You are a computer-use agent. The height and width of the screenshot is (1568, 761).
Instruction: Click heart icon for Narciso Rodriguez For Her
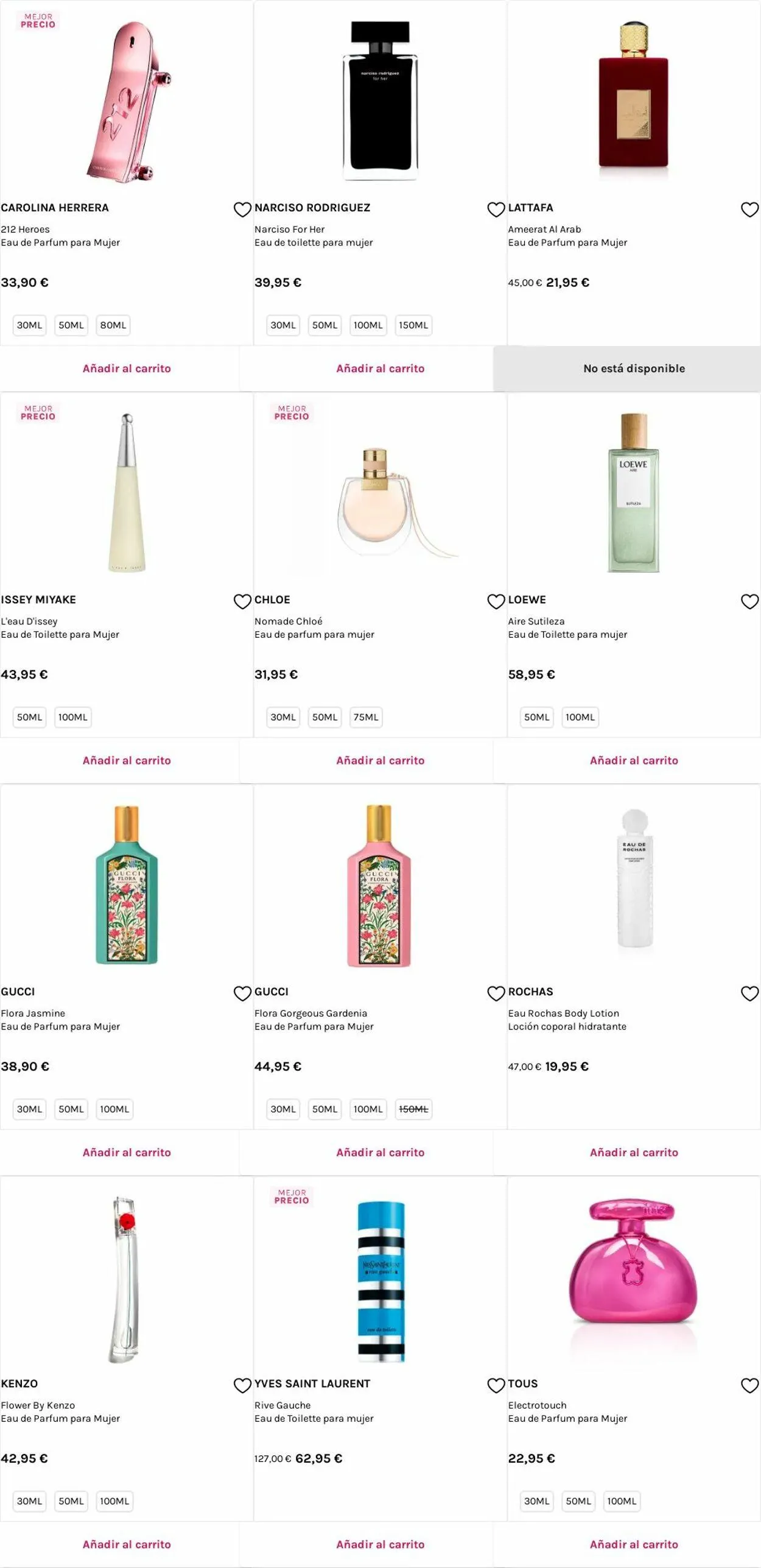point(496,210)
